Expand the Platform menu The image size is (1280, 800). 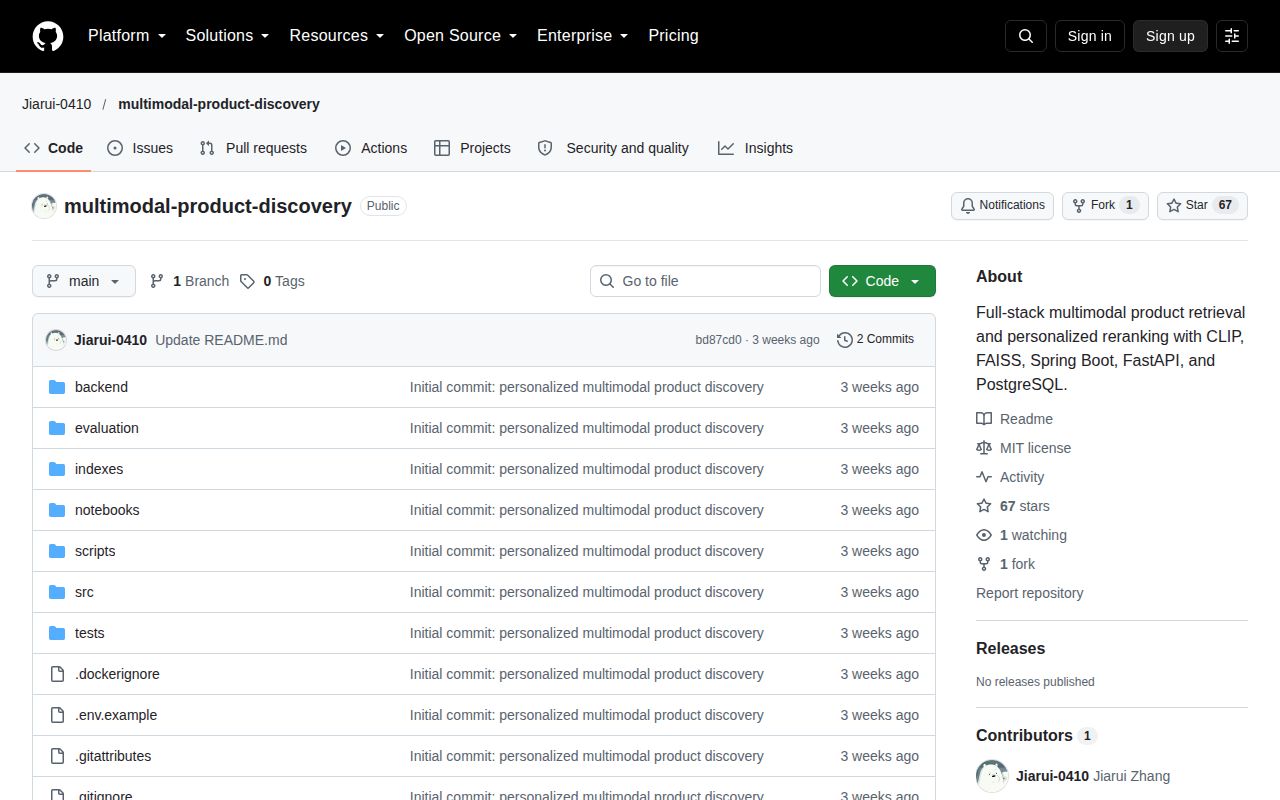pyautogui.click(x=127, y=36)
